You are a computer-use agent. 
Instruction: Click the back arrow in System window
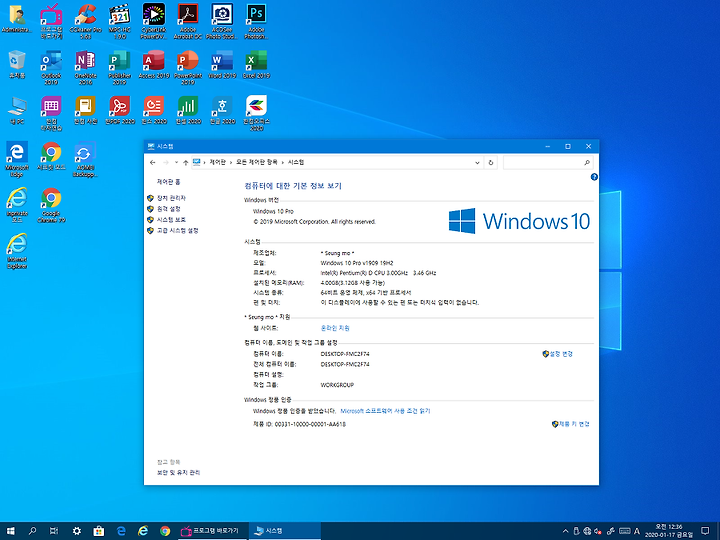(x=152, y=163)
